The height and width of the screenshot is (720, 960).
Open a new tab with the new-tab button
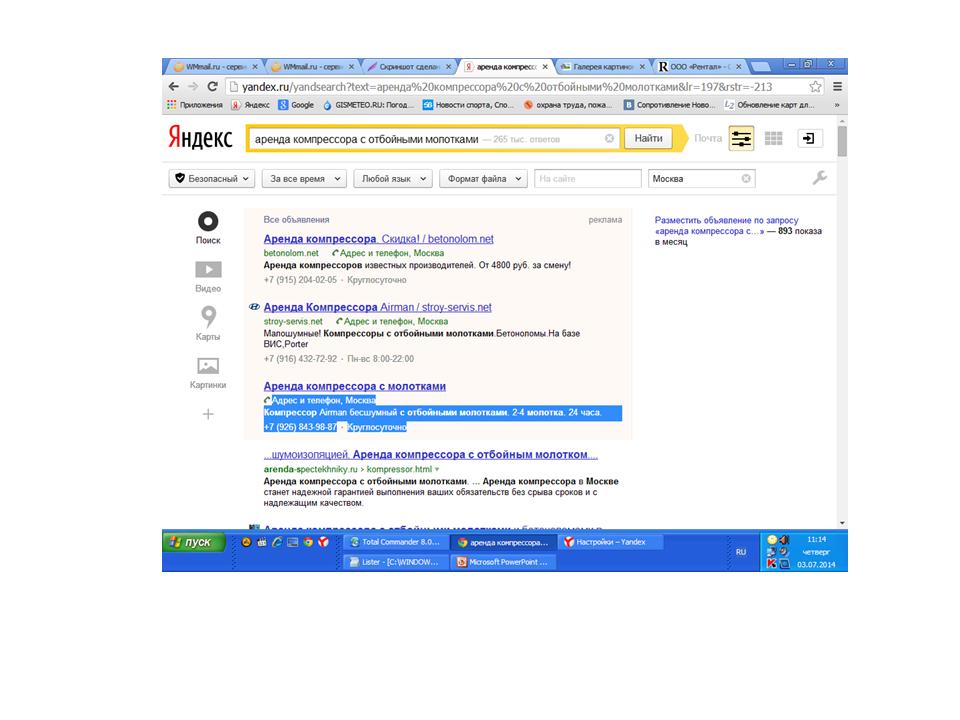760,67
